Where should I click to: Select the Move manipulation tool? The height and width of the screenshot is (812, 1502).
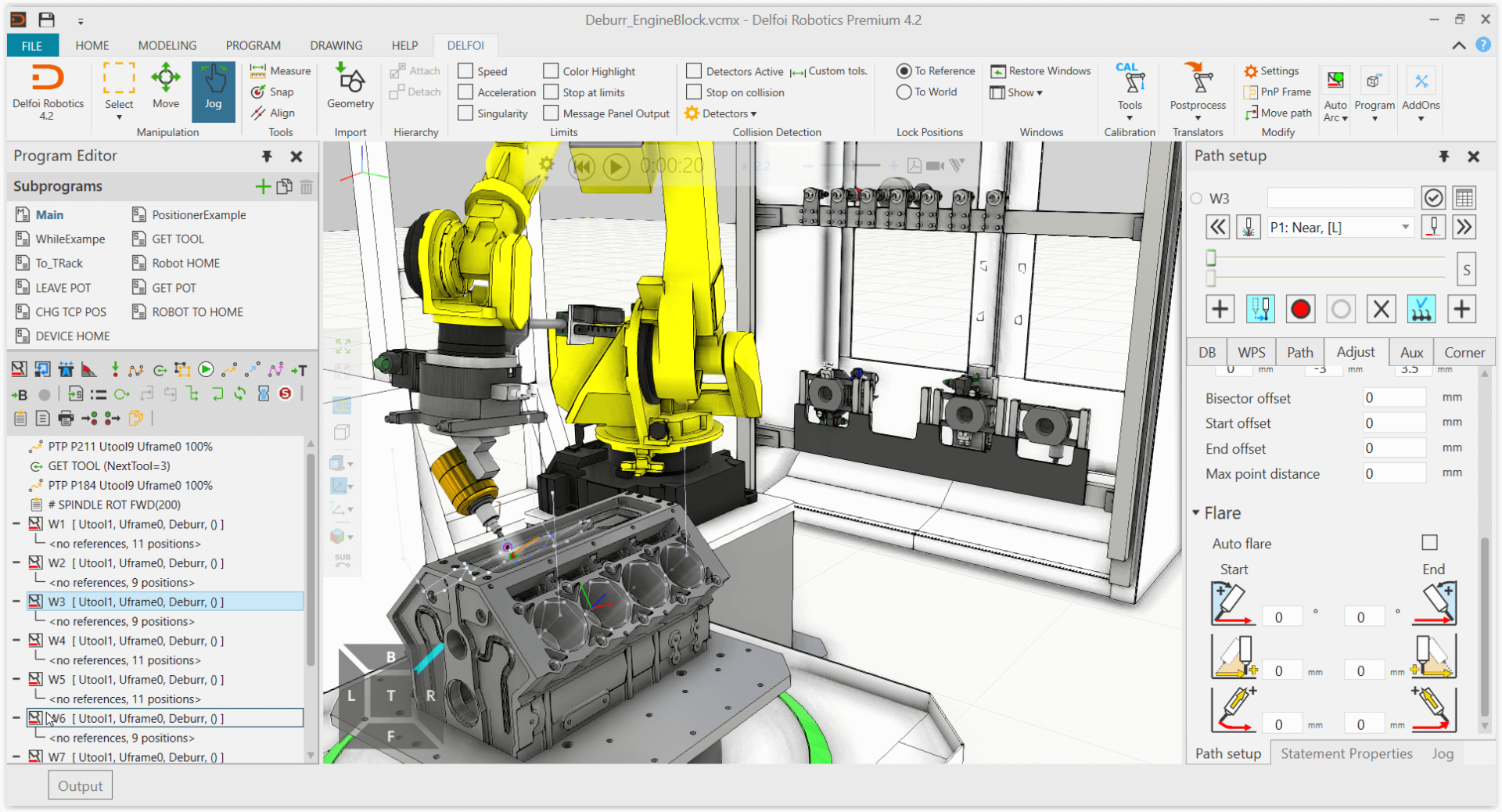(166, 88)
